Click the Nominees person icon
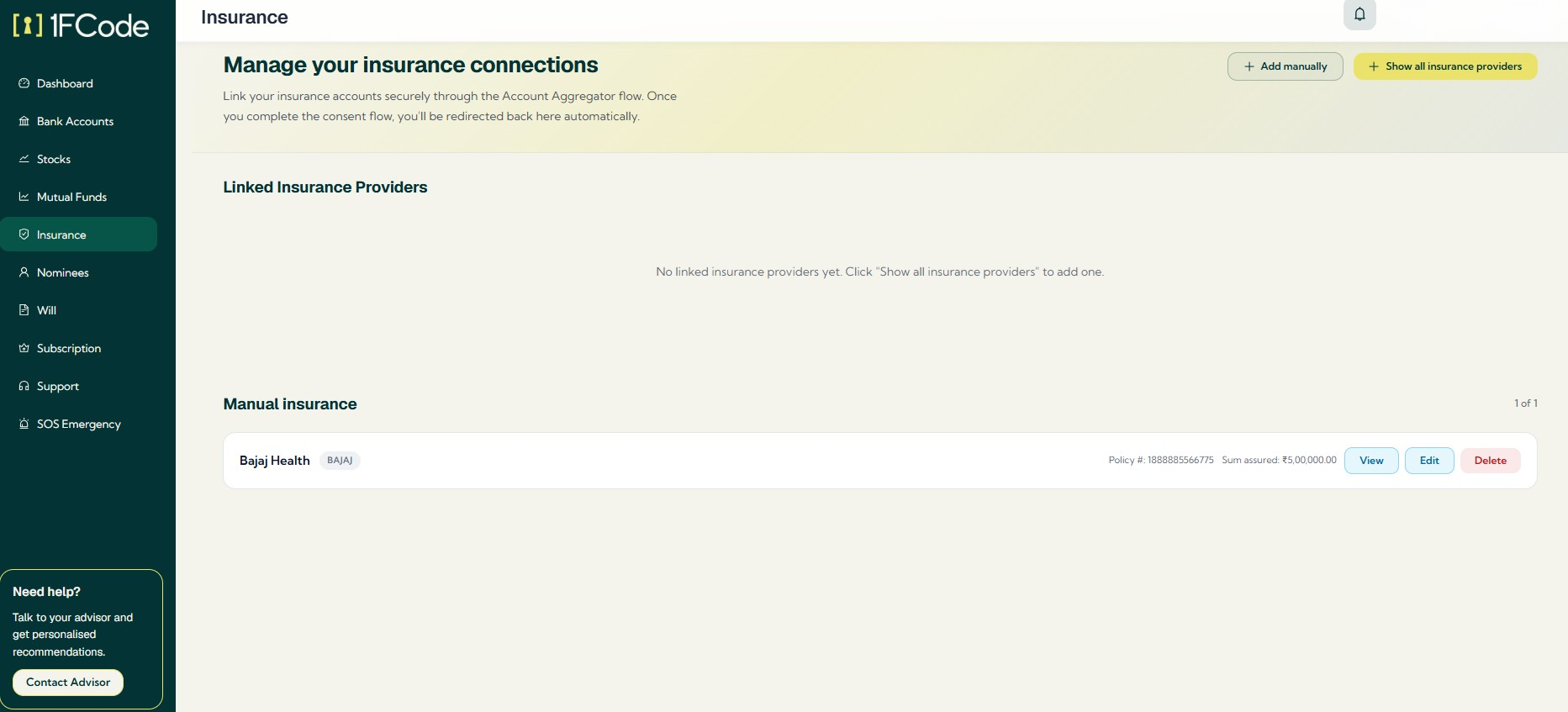The height and width of the screenshot is (712, 1568). pos(24,272)
